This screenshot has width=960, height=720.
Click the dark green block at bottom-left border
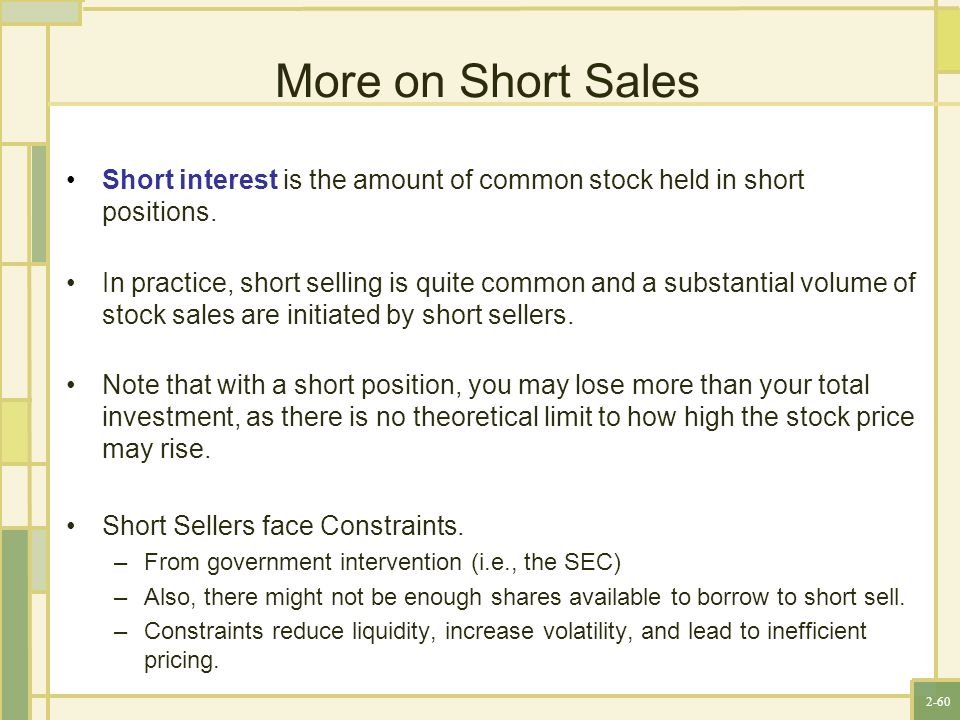coord(15,624)
